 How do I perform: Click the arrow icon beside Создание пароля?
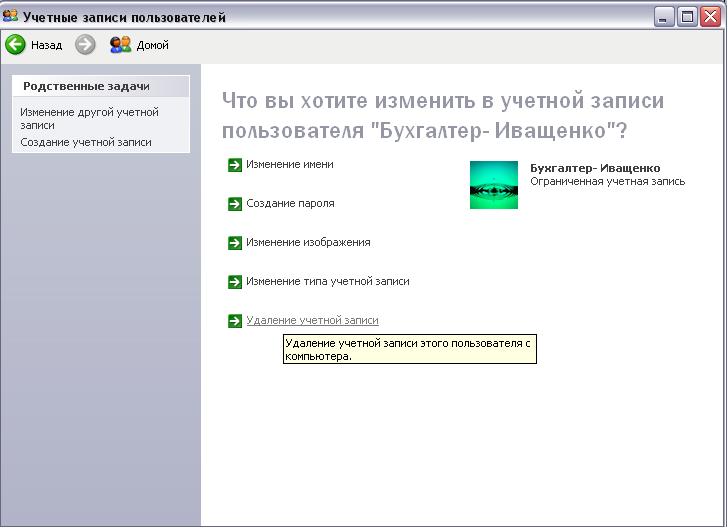click(x=235, y=204)
